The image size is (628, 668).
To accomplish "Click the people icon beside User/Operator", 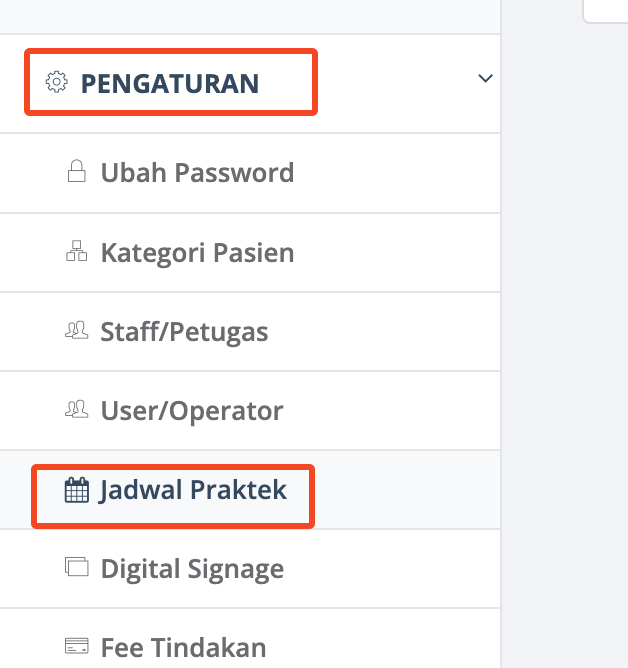I will pyautogui.click(x=76, y=409).
